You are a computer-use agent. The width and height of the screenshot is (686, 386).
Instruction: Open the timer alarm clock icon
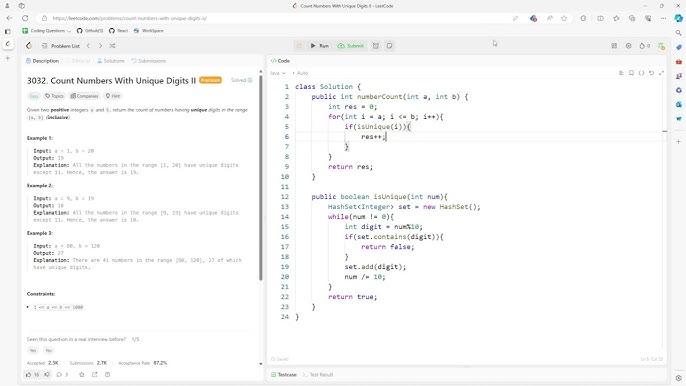pyautogui.click(x=376, y=46)
